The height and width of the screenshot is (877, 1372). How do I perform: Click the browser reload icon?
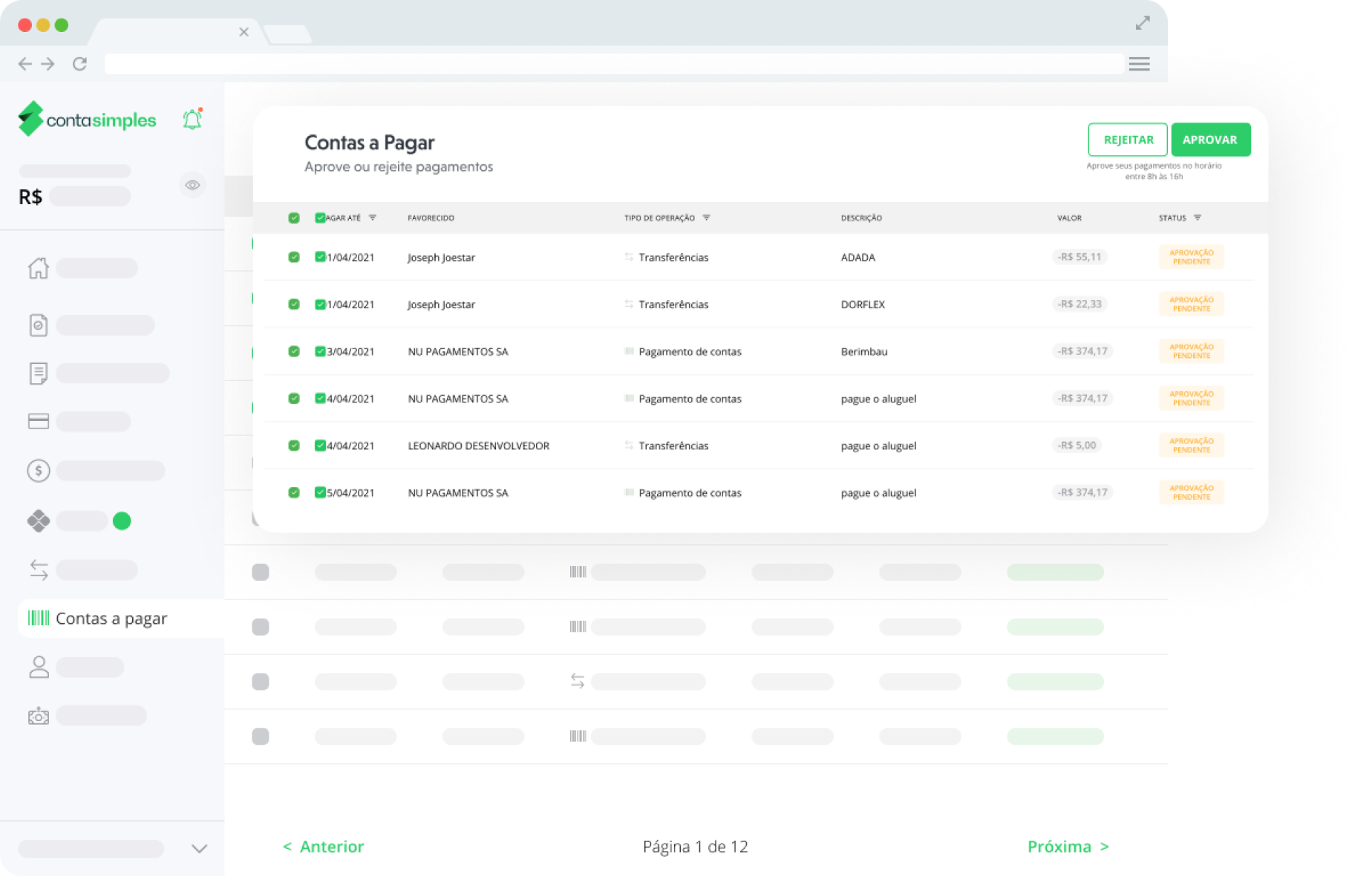[x=80, y=64]
